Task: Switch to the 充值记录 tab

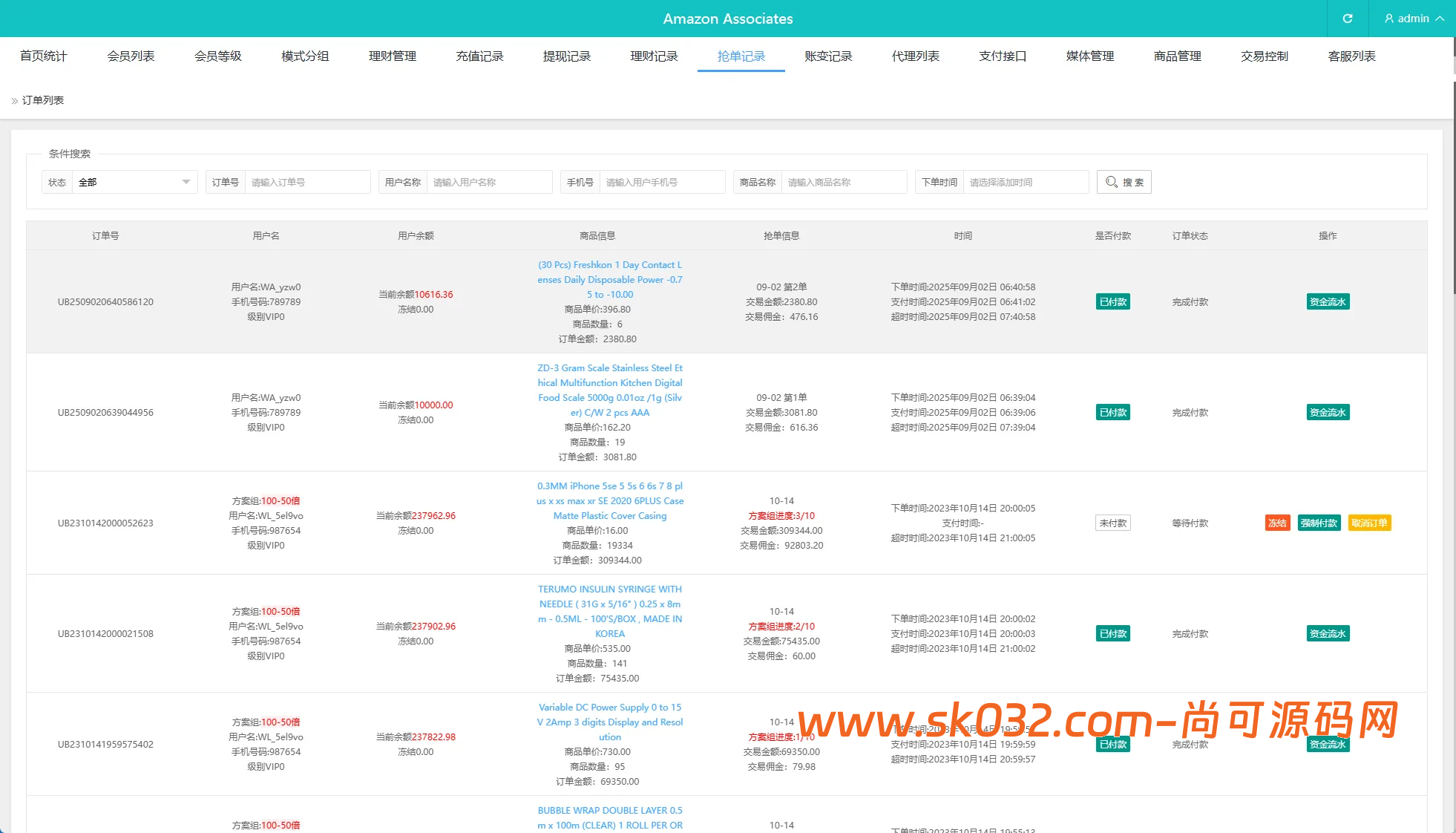Action: pos(479,56)
